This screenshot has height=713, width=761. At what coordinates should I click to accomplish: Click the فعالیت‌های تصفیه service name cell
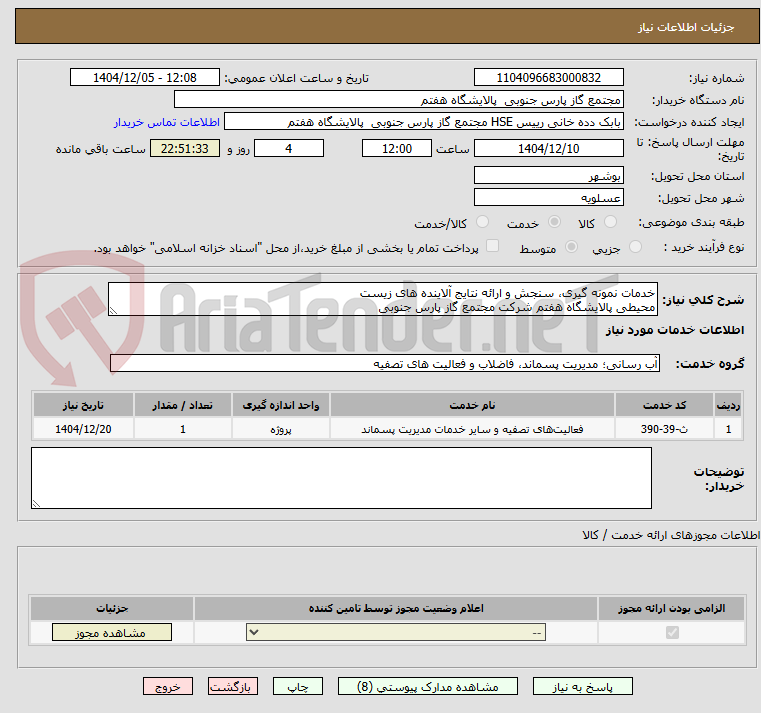pyautogui.click(x=472, y=429)
